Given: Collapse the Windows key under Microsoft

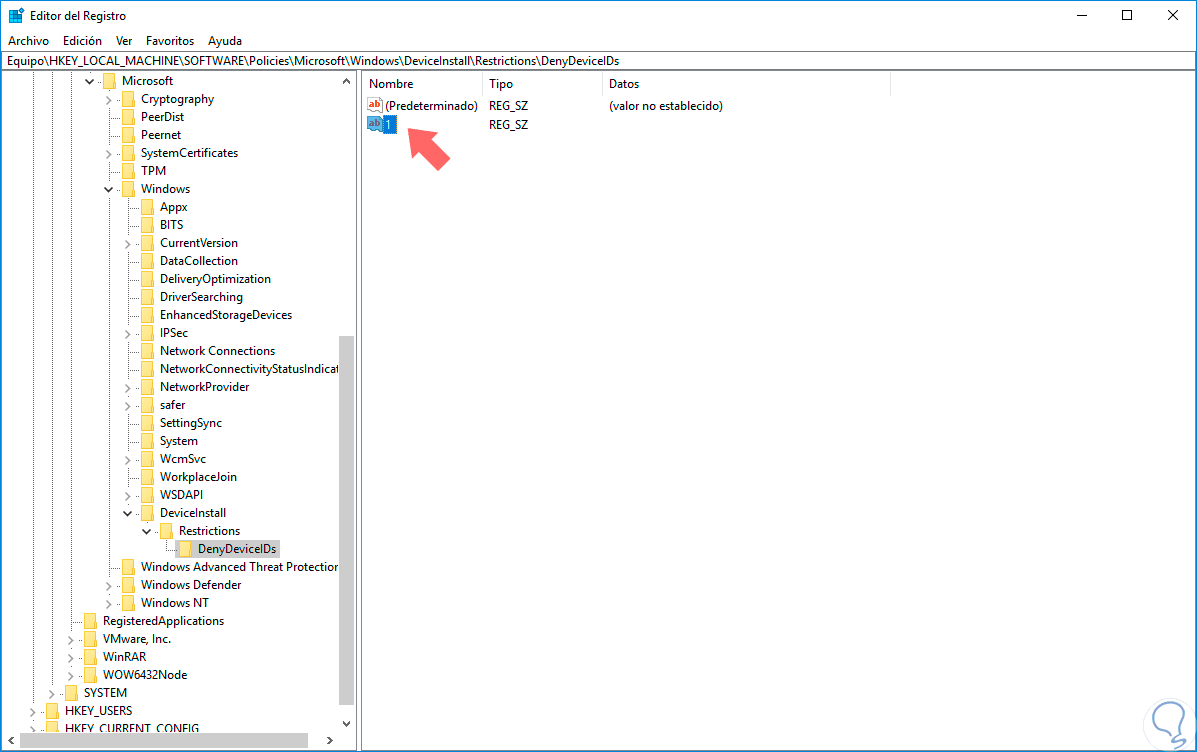Looking at the screenshot, I should click(x=108, y=190).
